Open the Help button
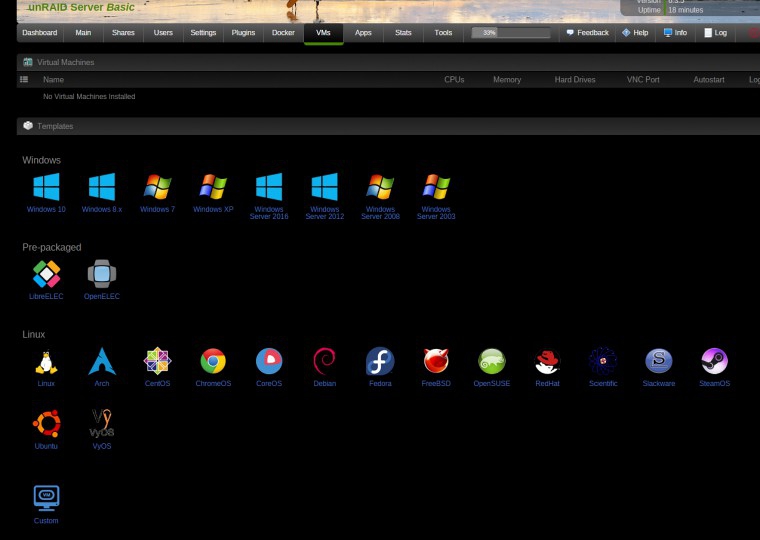 [635, 32]
